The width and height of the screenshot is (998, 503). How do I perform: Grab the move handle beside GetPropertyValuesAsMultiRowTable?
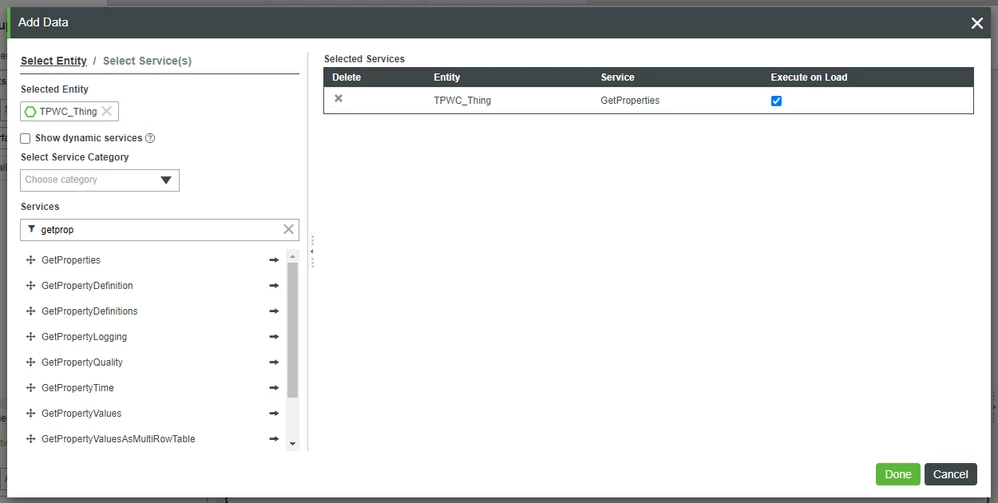click(30, 439)
